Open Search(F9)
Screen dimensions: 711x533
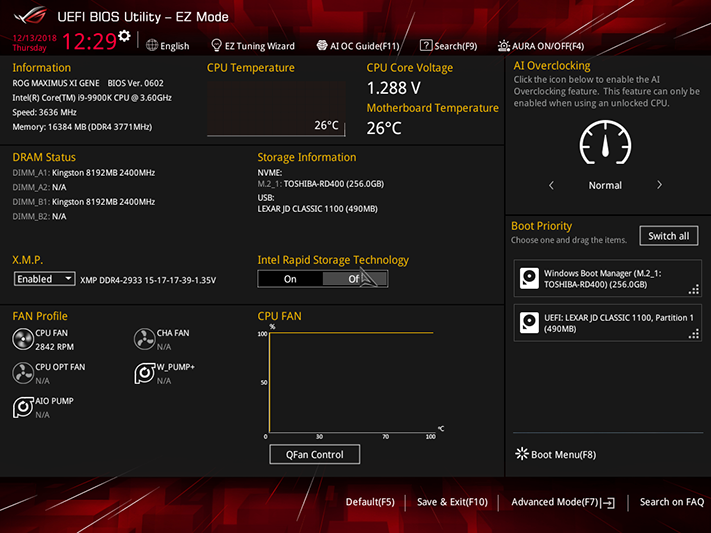pyautogui.click(x=448, y=46)
